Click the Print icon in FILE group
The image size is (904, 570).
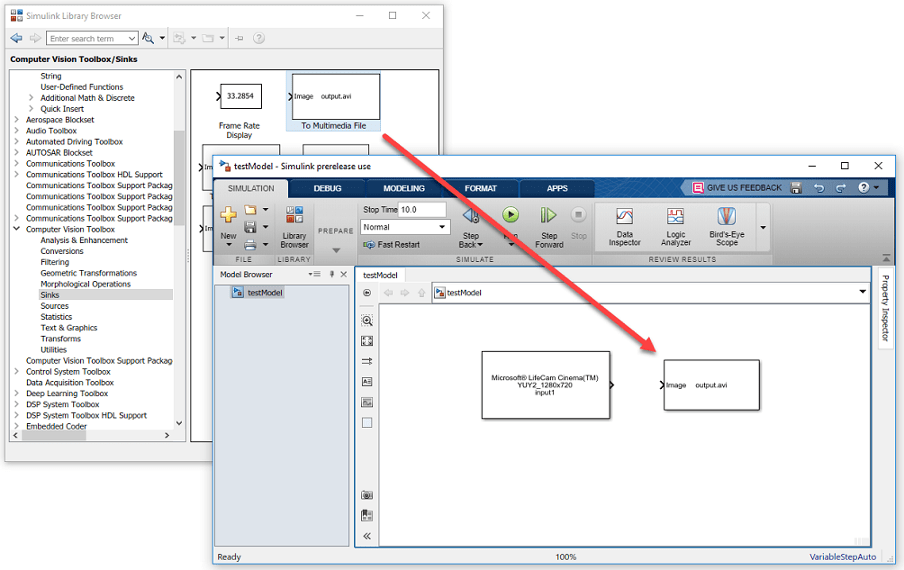250,245
